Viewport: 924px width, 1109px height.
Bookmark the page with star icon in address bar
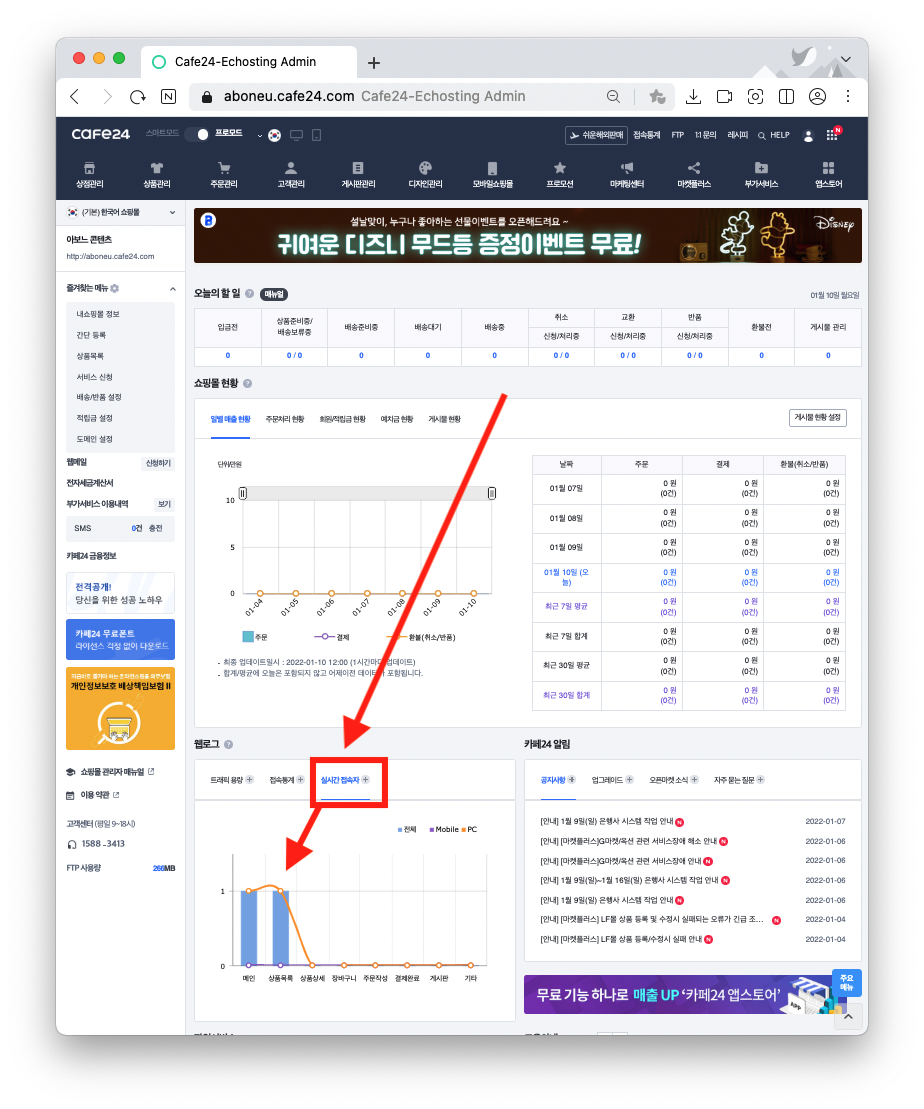pos(657,97)
